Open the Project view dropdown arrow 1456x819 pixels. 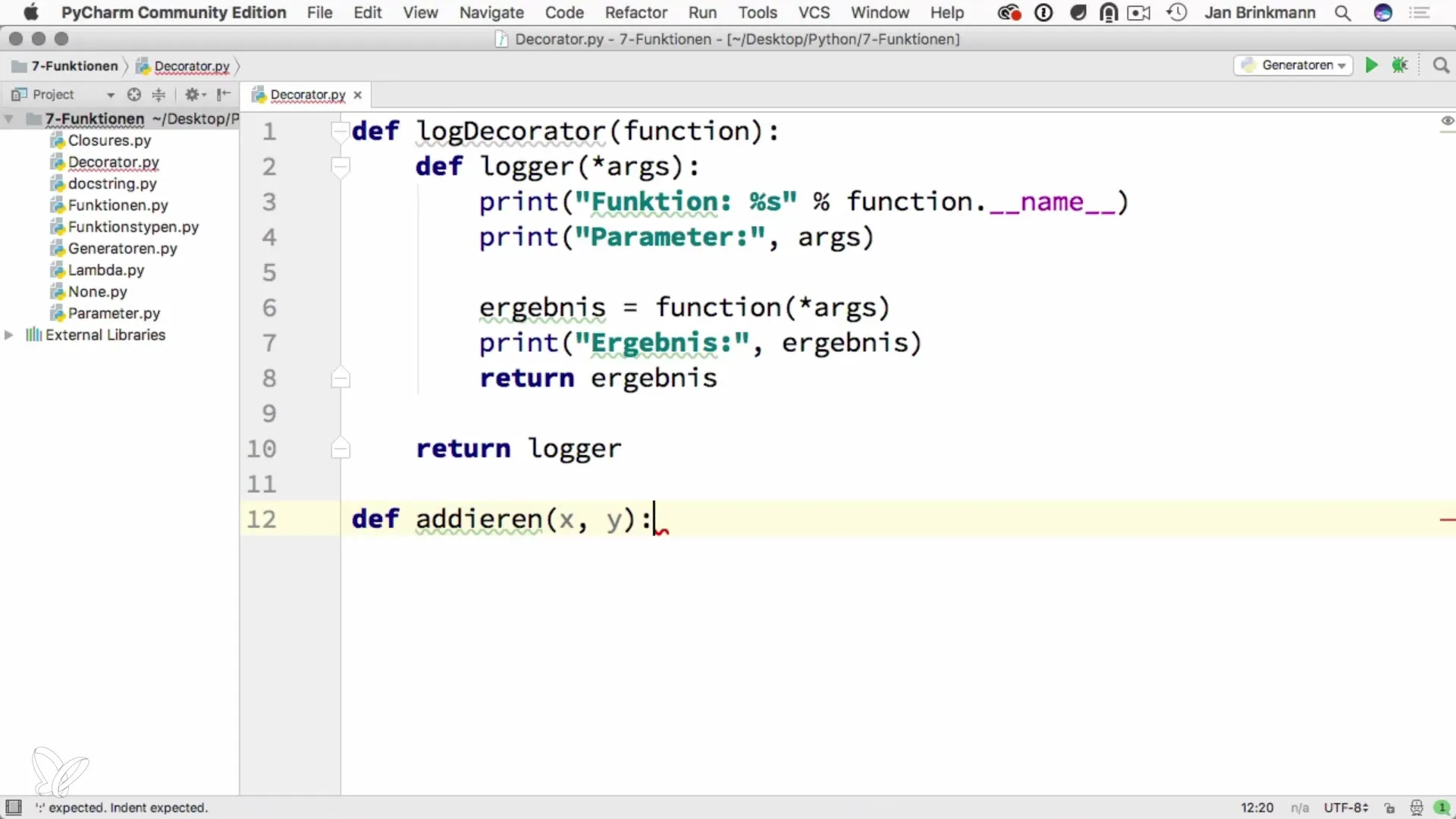[111, 95]
